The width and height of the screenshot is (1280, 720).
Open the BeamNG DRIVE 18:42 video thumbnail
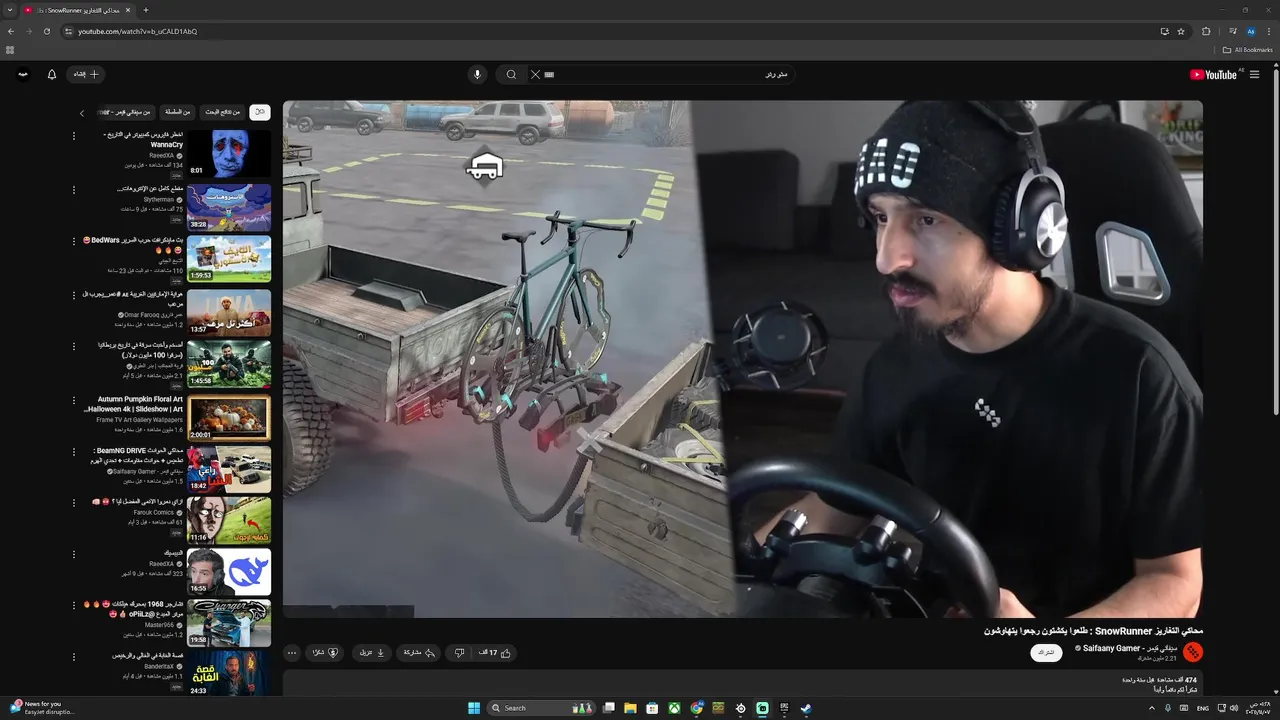[229, 469]
